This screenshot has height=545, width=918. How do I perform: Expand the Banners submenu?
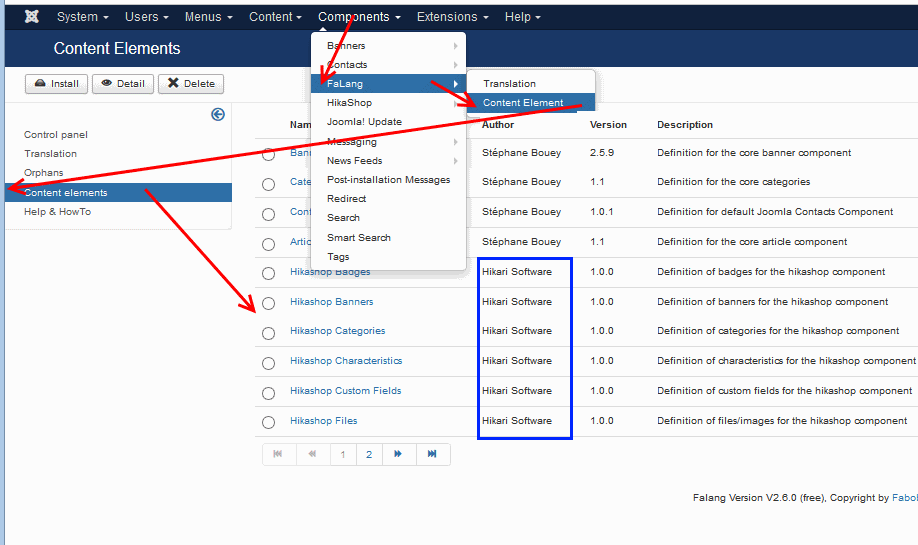388,46
